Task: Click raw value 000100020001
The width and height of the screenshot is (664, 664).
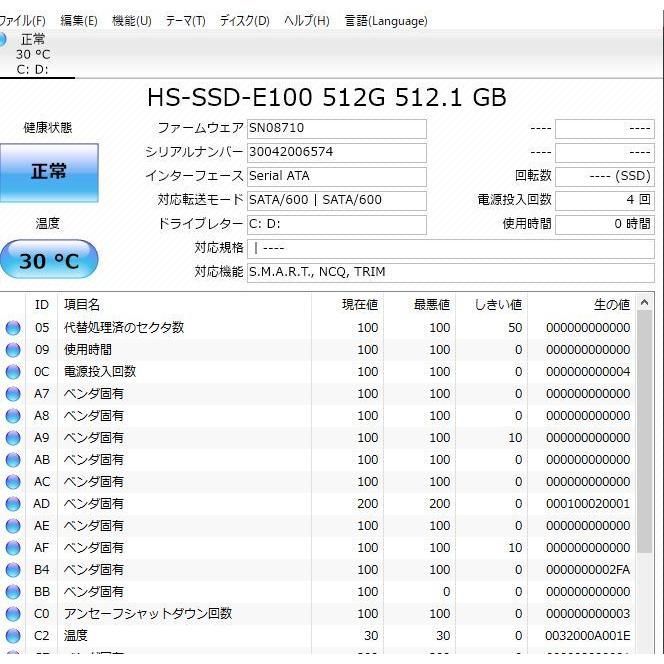Action: point(588,504)
